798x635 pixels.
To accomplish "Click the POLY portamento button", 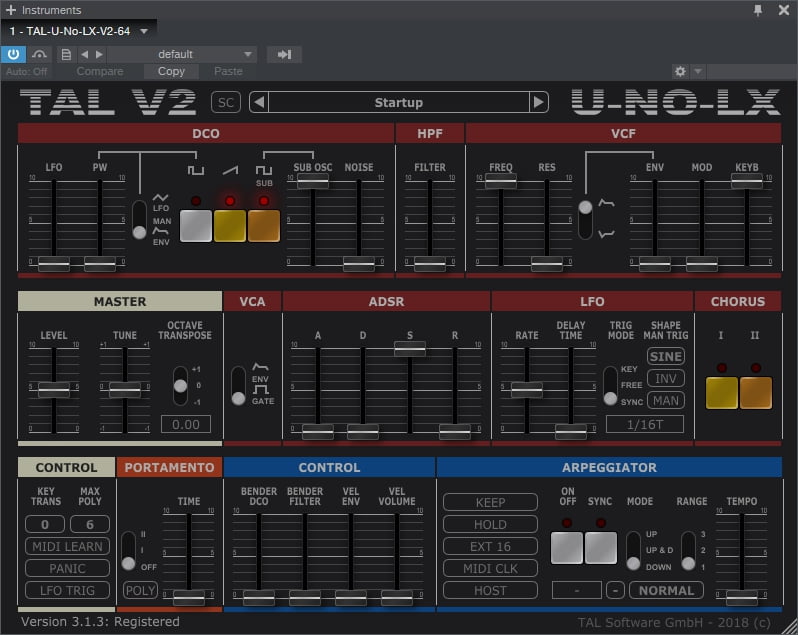I will coord(140,590).
